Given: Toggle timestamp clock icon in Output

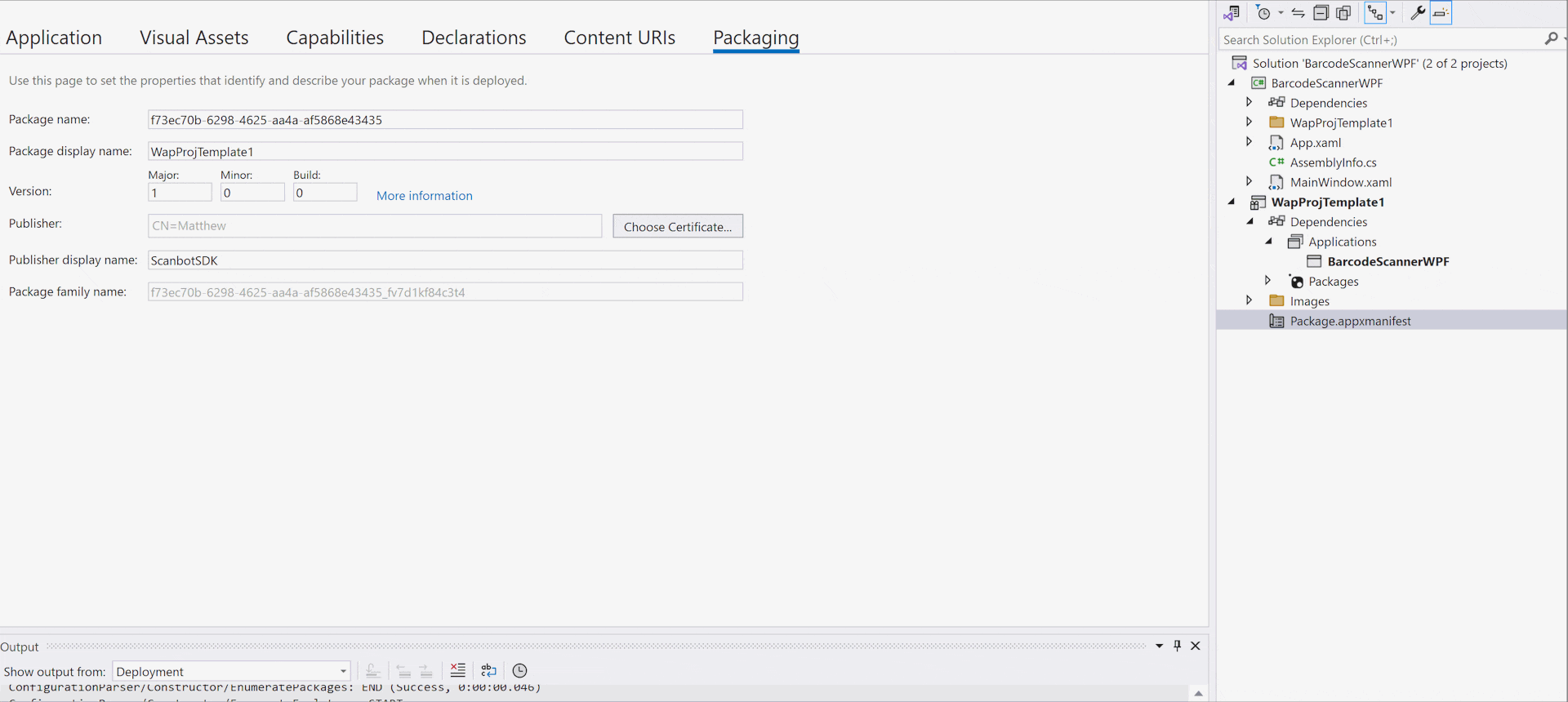Looking at the screenshot, I should pos(519,670).
